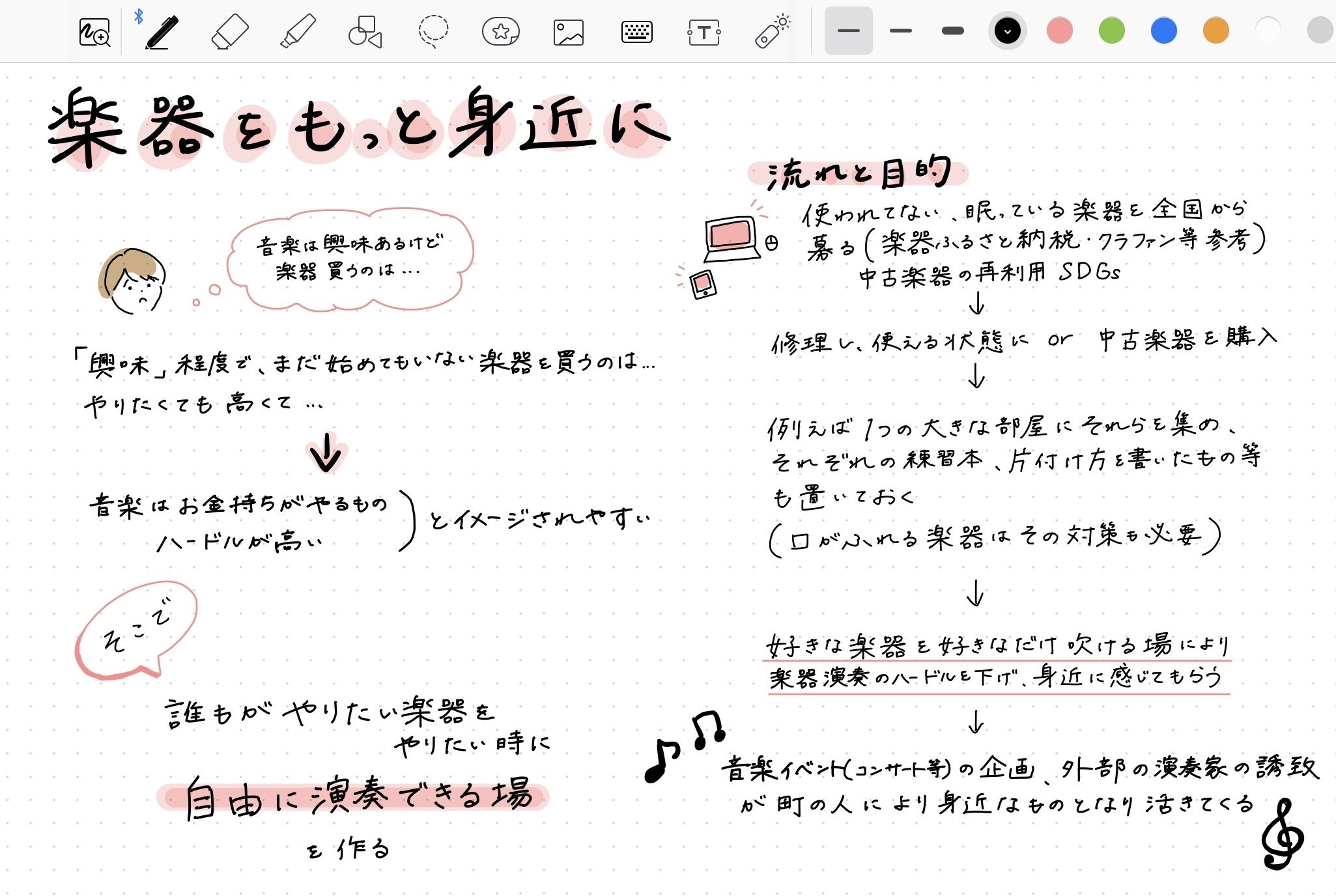Image resolution: width=1336 pixels, height=896 pixels.
Task: Select the Lasso selection tool
Action: (x=433, y=31)
